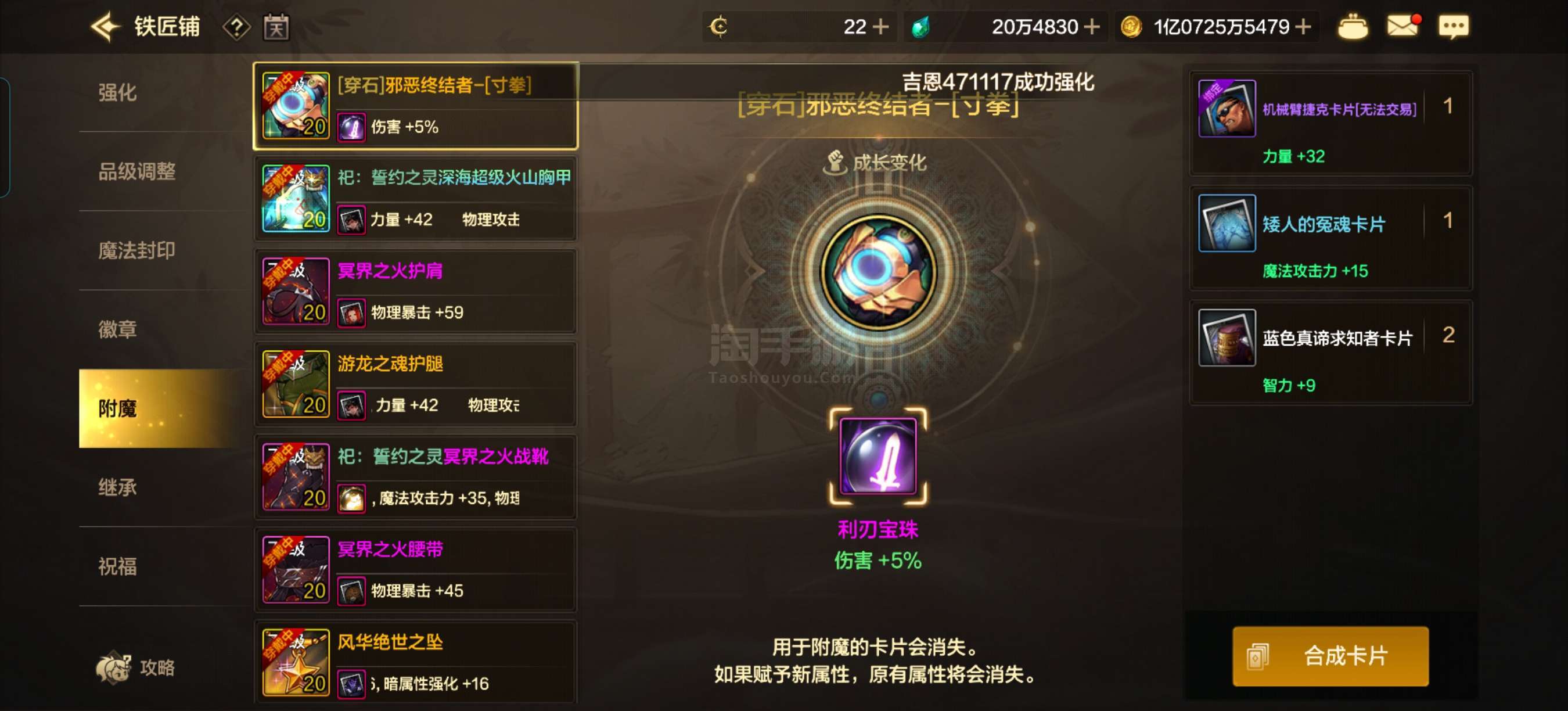Click the back arrow next to 铁匠铺
Viewport: 1568px width, 711px height.
105,27
